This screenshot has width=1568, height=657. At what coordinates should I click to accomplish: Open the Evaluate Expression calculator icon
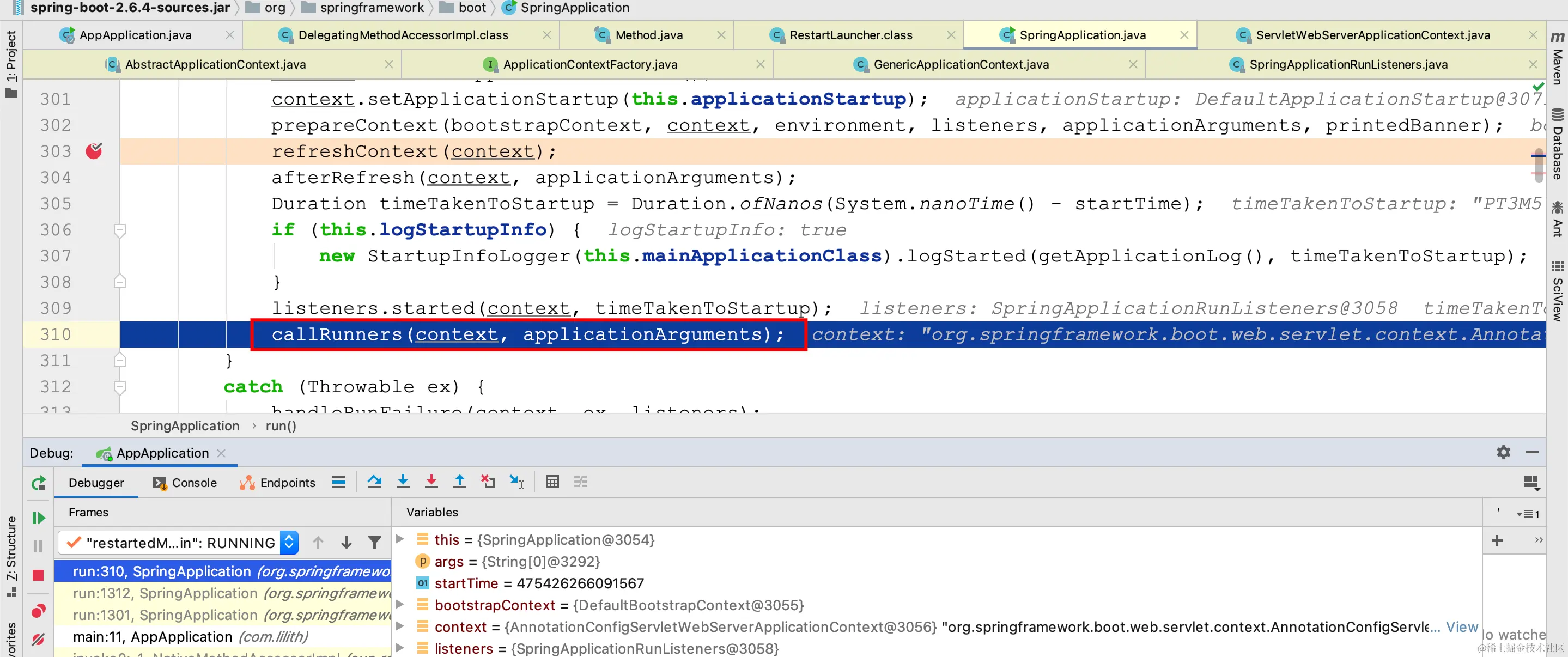pos(552,482)
